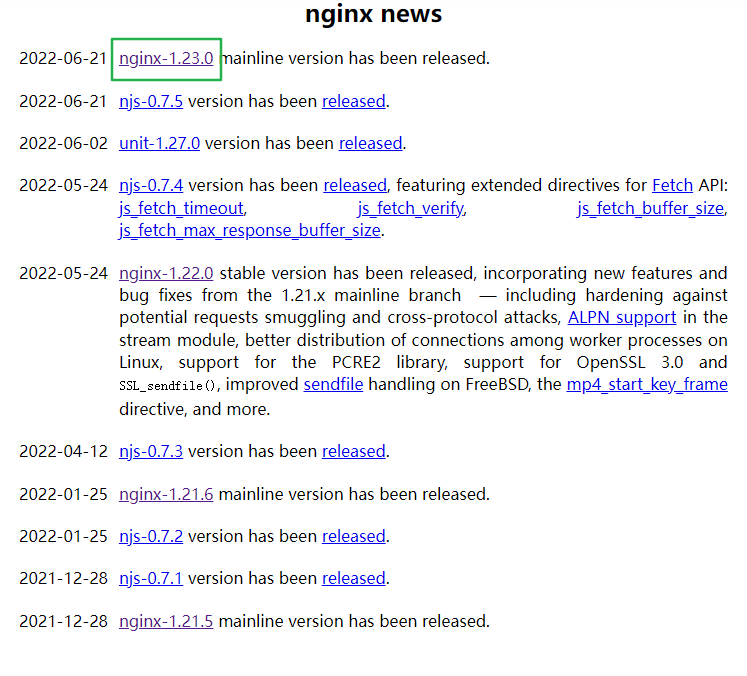747x676 pixels.
Task: Click date 2022-05-24 beside nginx-1.22.0
Action: point(63,273)
